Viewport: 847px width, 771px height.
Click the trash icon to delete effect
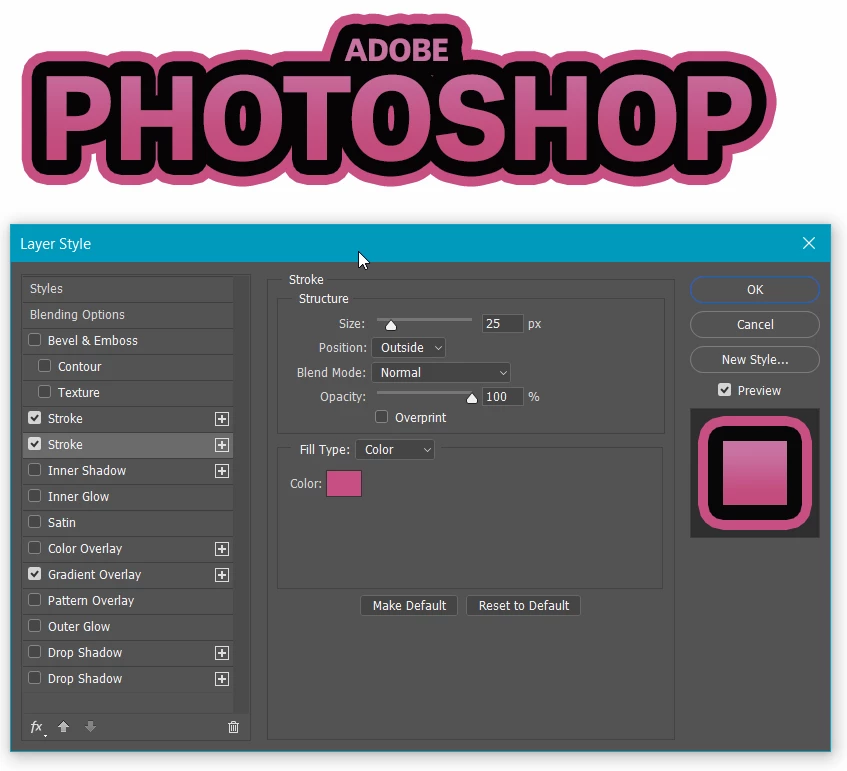click(233, 727)
